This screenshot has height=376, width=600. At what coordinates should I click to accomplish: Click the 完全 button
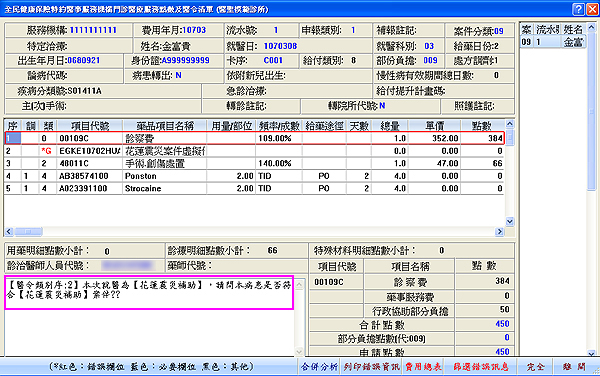click(535, 367)
